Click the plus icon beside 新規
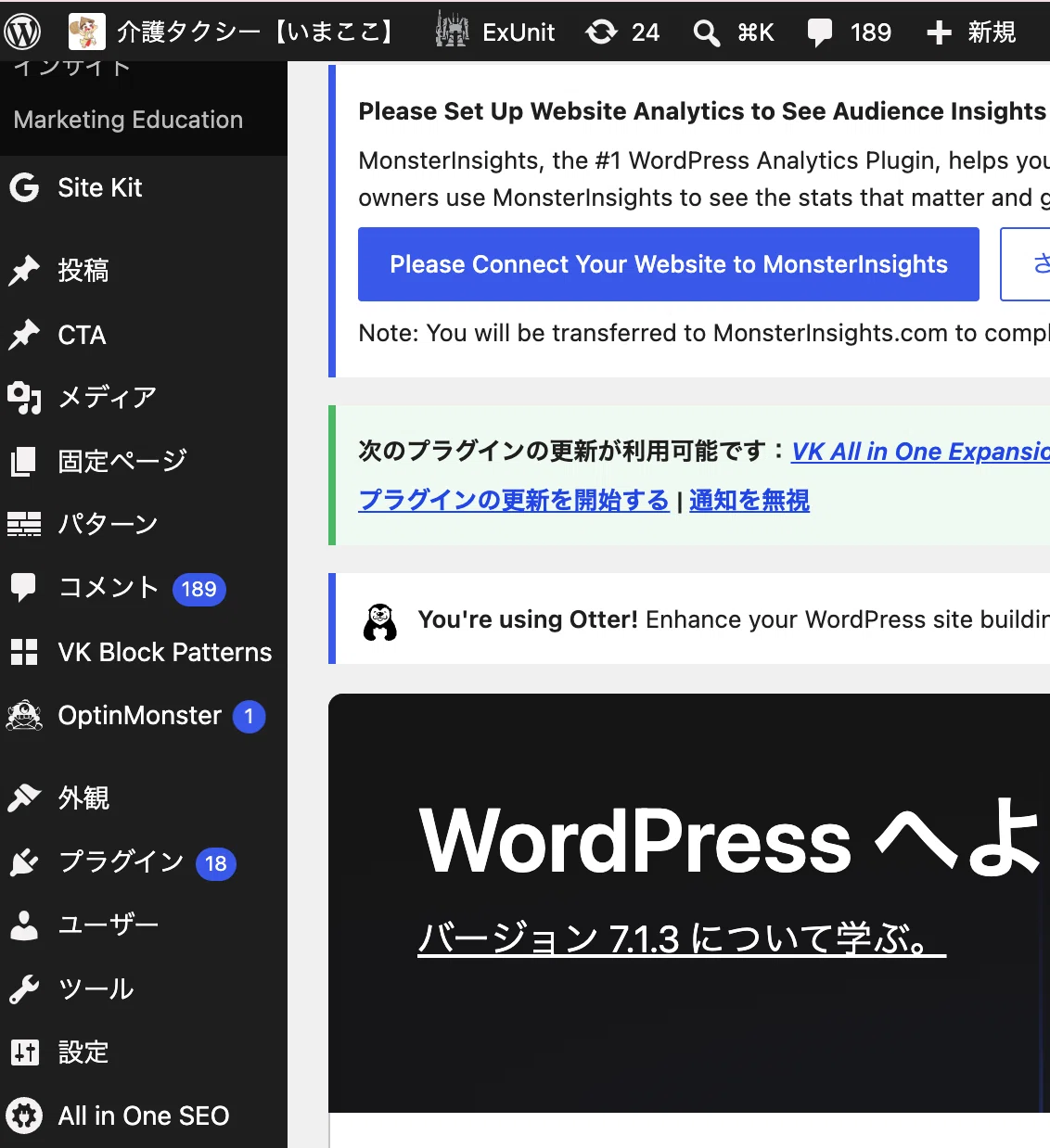Viewport: 1050px width, 1148px height. (x=939, y=33)
